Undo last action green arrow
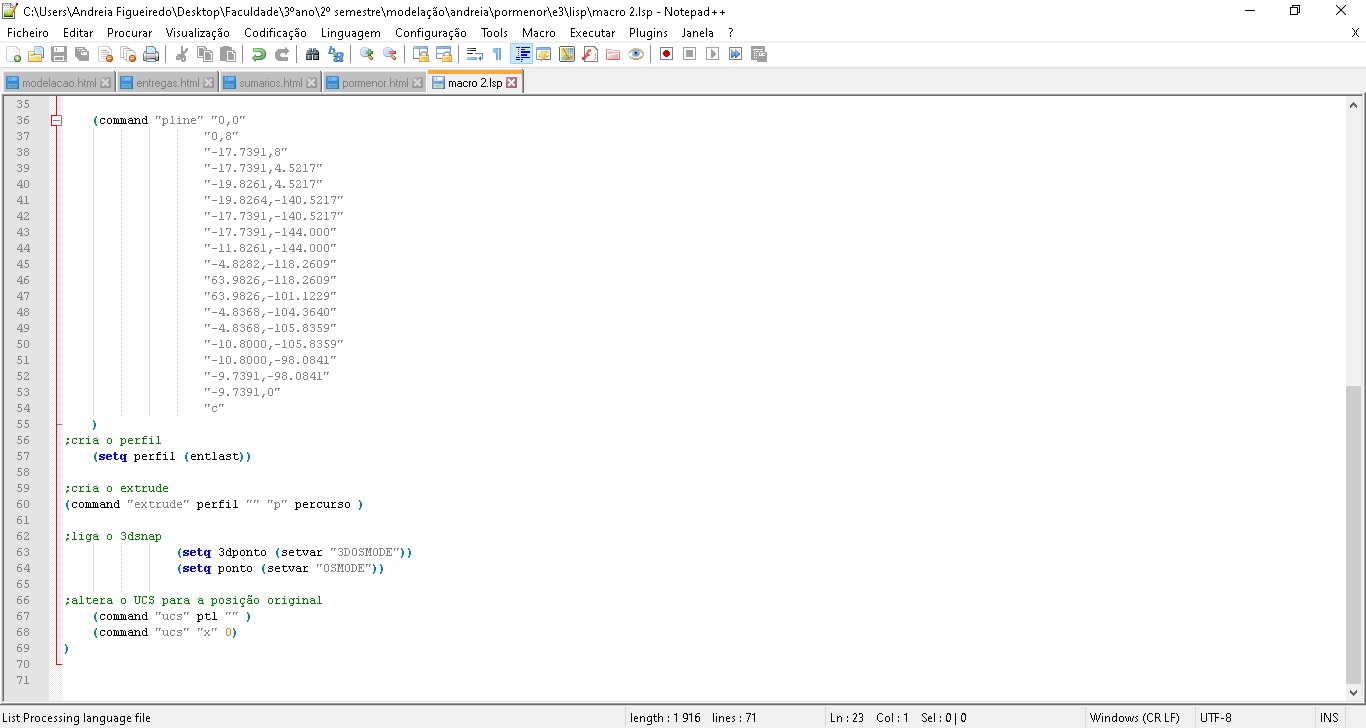1366x728 pixels. tap(259, 54)
